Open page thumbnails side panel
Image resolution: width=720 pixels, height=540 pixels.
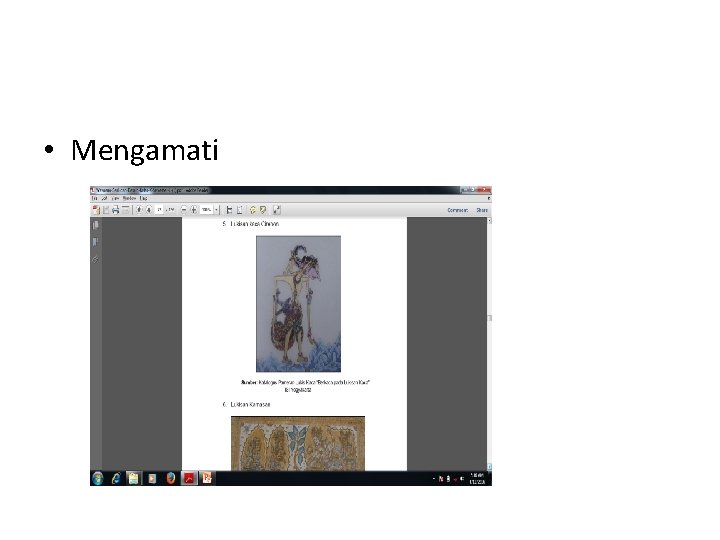(96, 225)
